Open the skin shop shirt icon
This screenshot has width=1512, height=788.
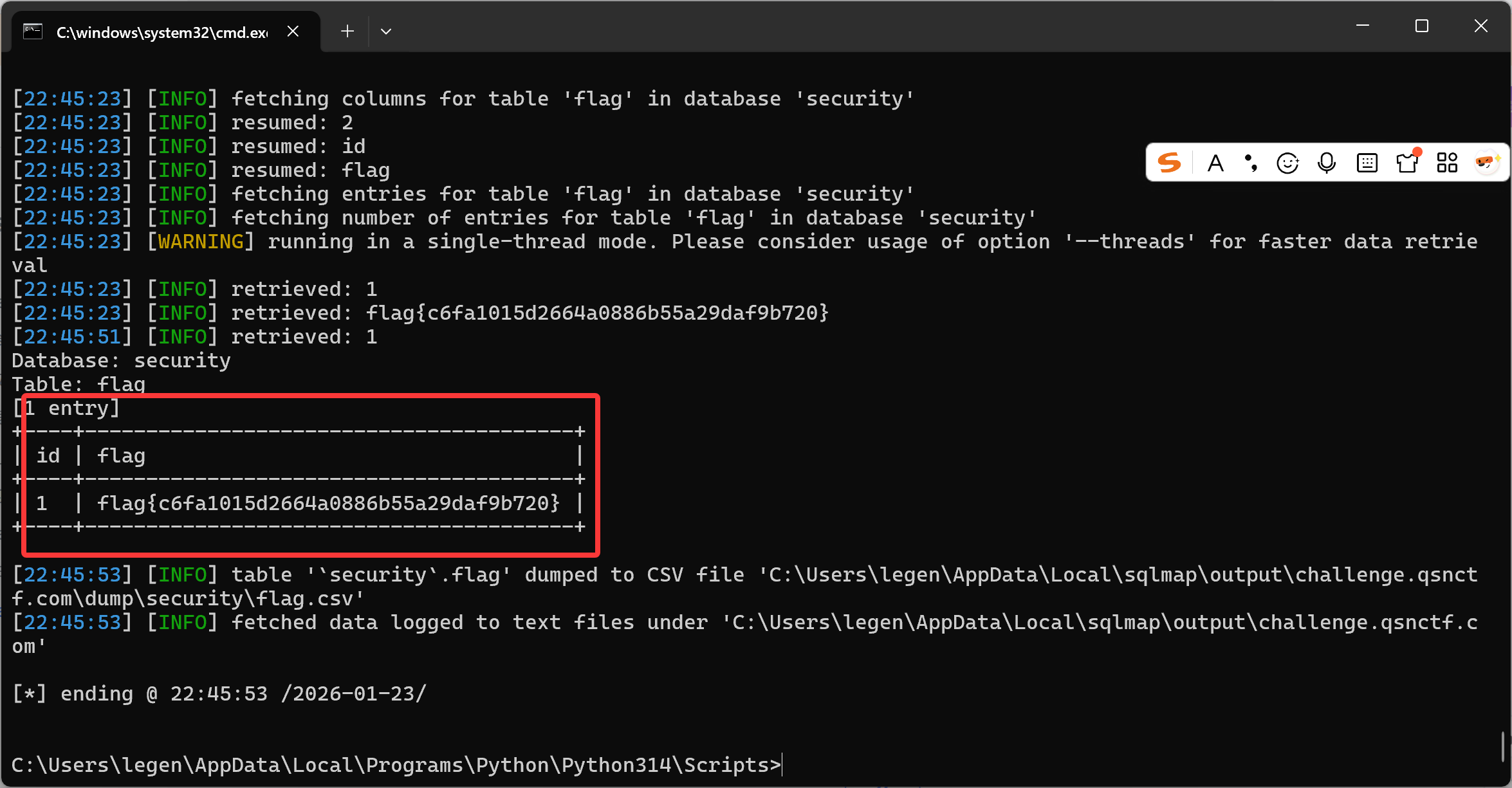[x=1407, y=163]
